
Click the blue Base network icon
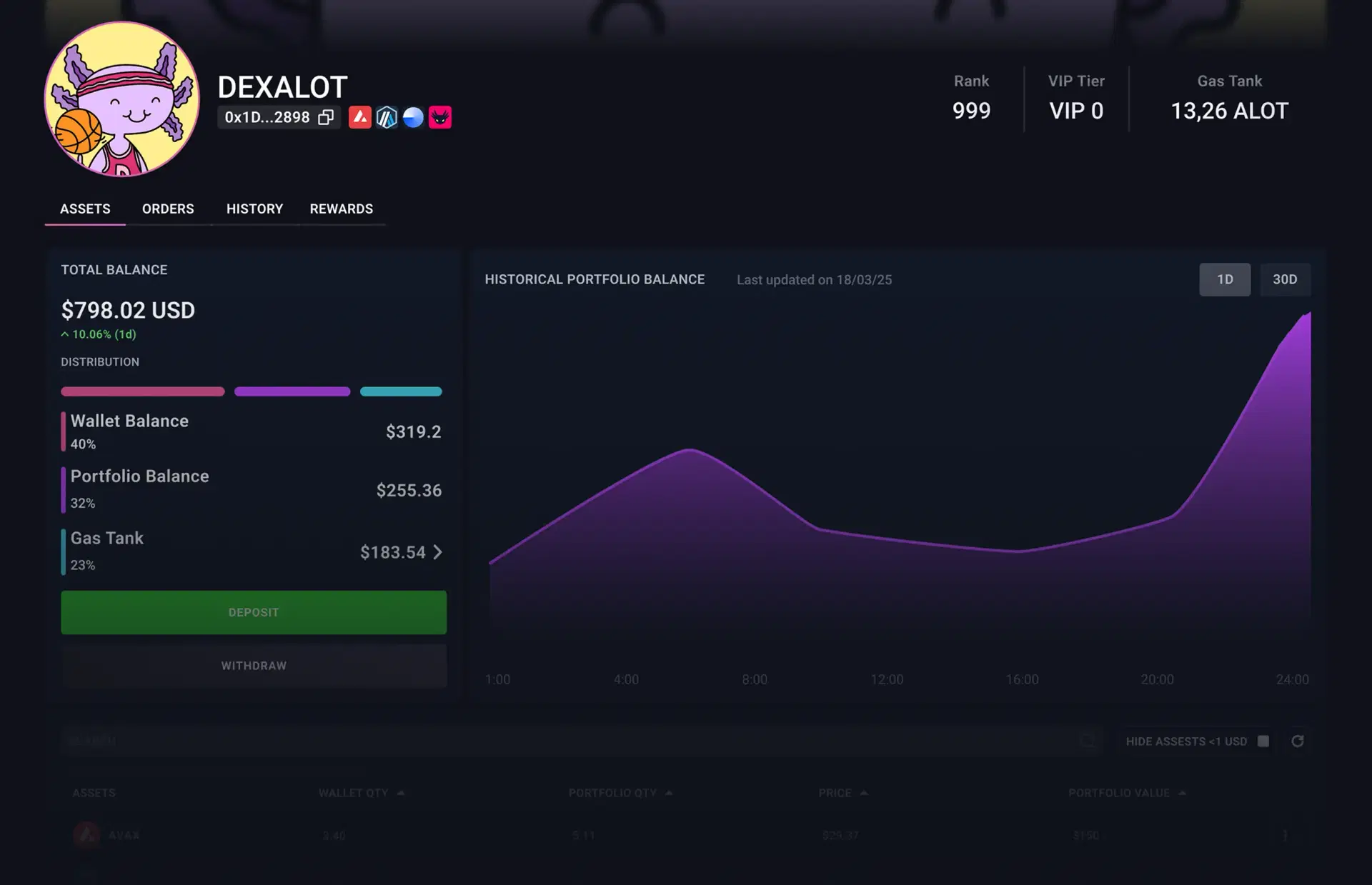413,117
